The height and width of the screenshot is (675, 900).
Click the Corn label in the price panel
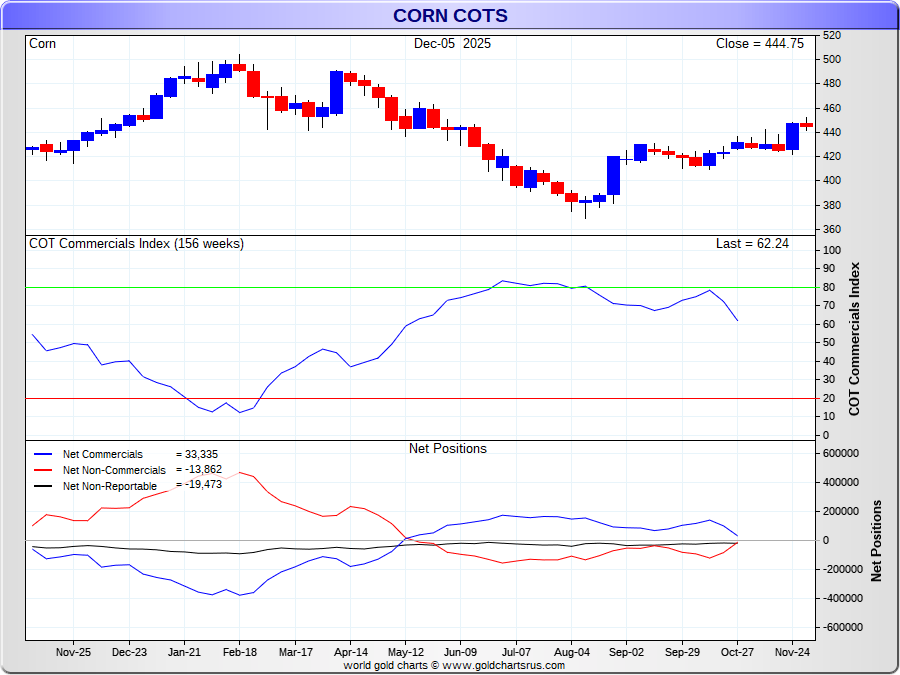(43, 44)
